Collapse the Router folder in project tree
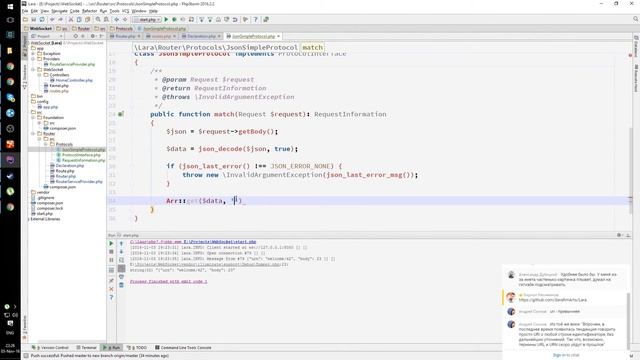640x360 pixels. 33,133
